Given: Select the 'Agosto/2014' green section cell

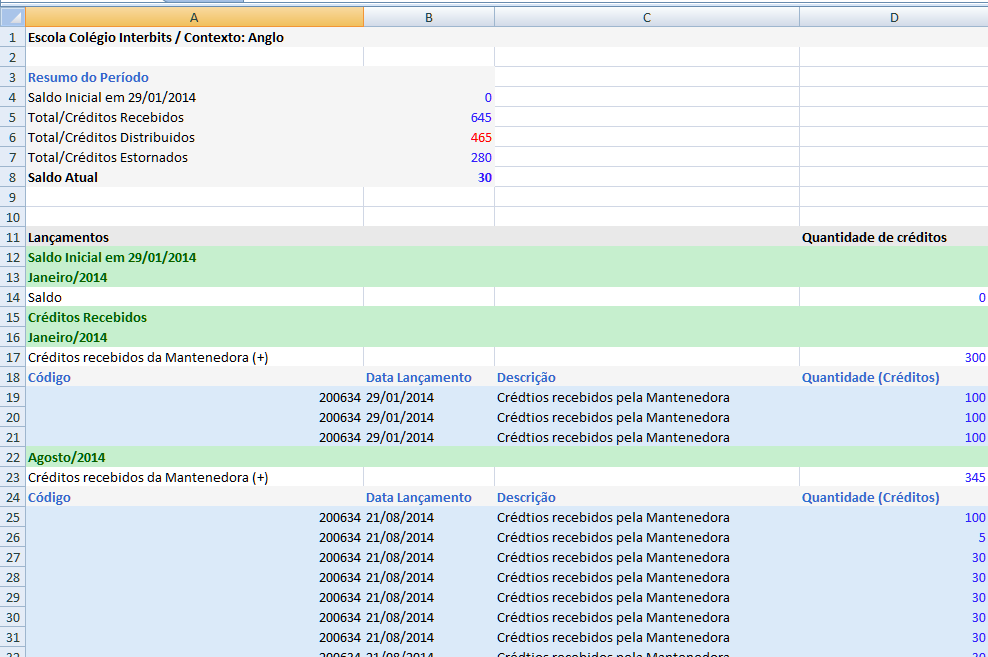Looking at the screenshot, I should coord(67,457).
